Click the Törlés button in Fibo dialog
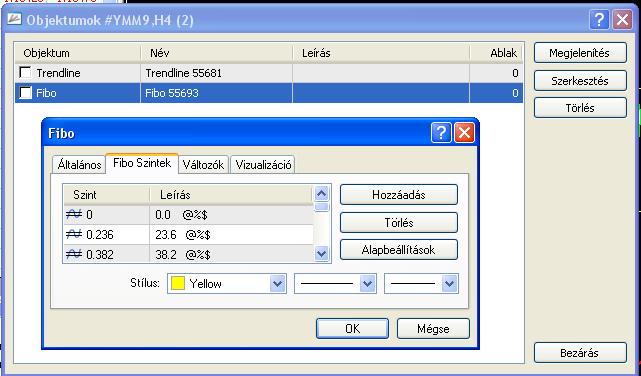Viewport: 641px width, 376px height. click(399, 223)
